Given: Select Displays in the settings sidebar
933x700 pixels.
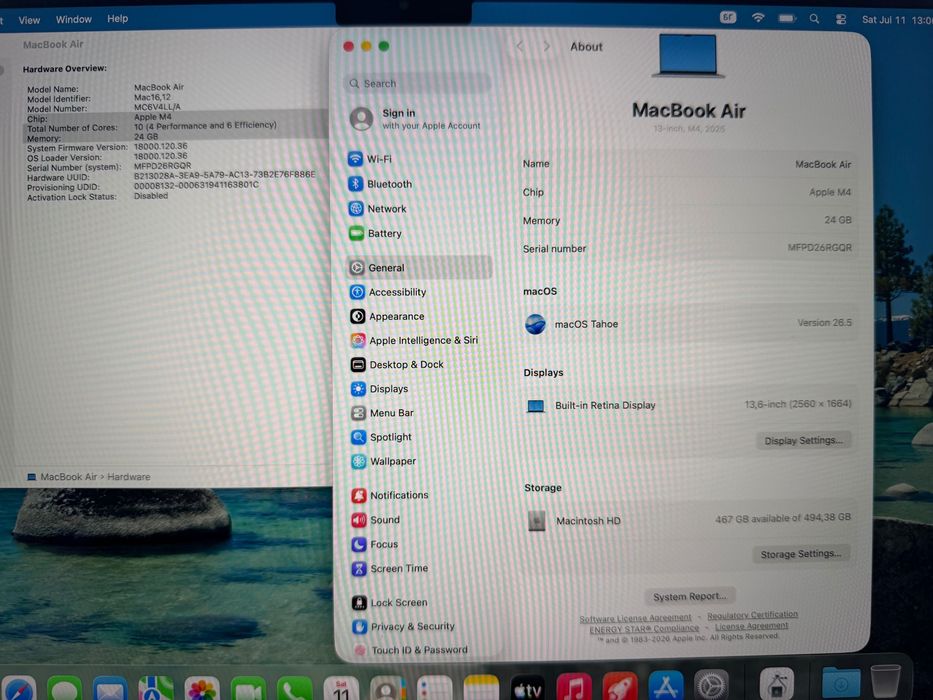Looking at the screenshot, I should (380, 389).
